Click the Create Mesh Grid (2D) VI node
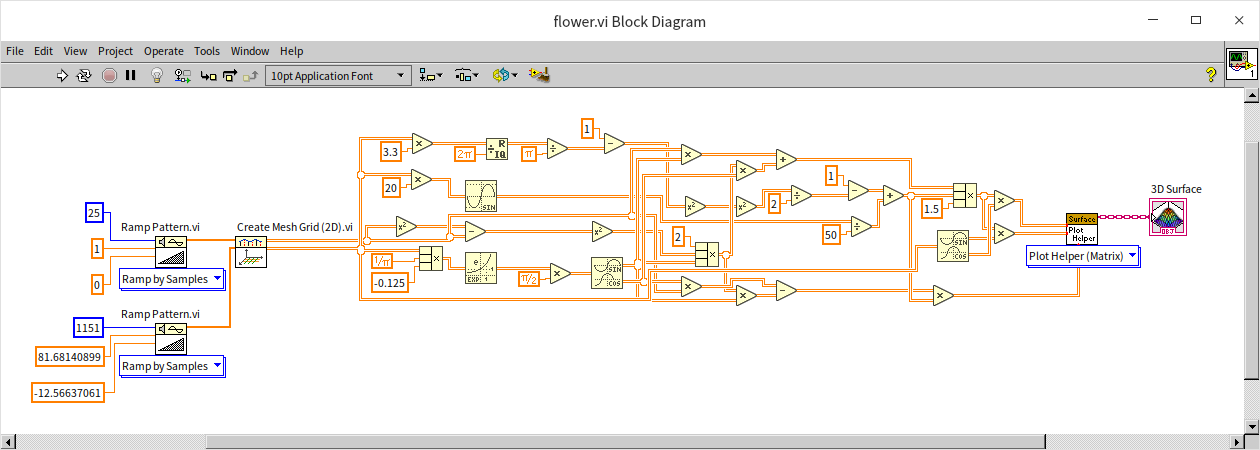1260x450 pixels. [x=249, y=251]
